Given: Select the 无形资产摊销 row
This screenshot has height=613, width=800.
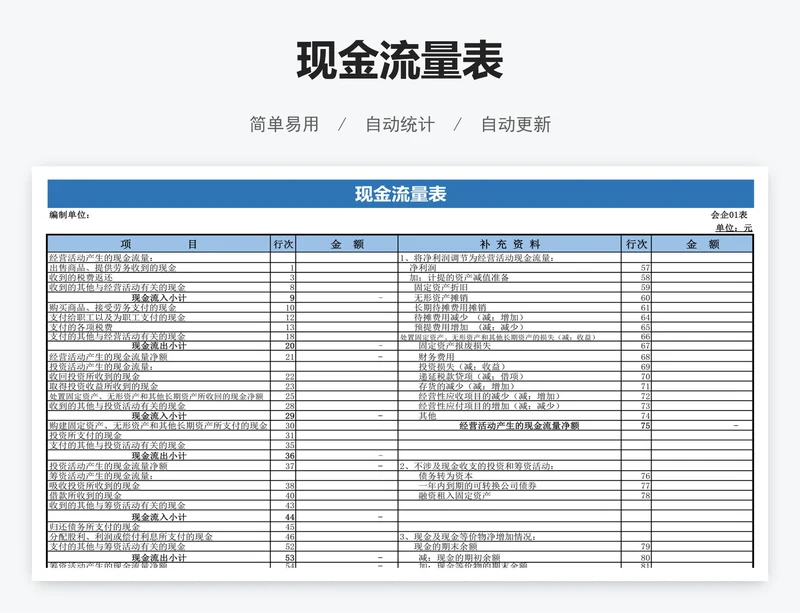Looking at the screenshot, I should tap(441, 298).
